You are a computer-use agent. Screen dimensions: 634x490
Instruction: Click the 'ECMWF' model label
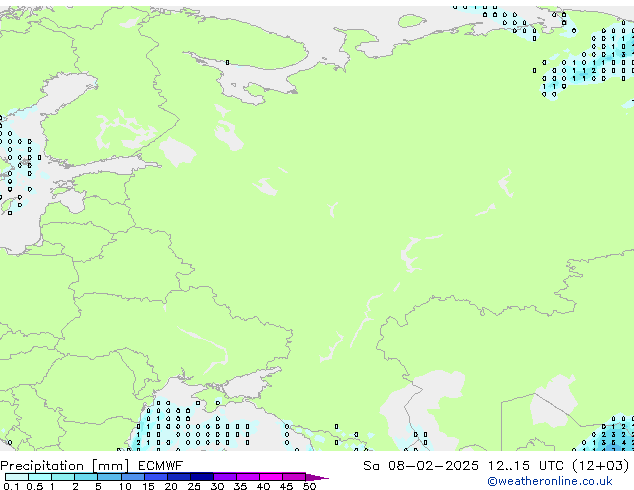point(161,466)
